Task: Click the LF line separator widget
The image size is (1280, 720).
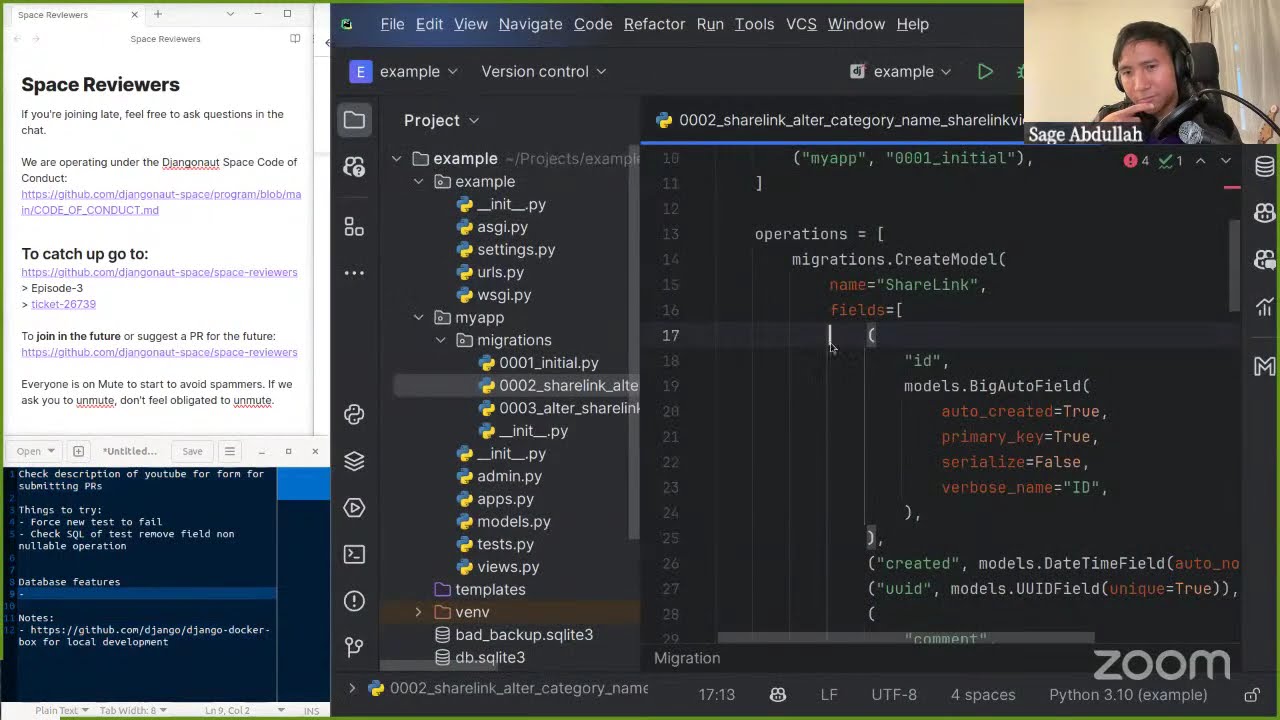Action: pos(829,695)
